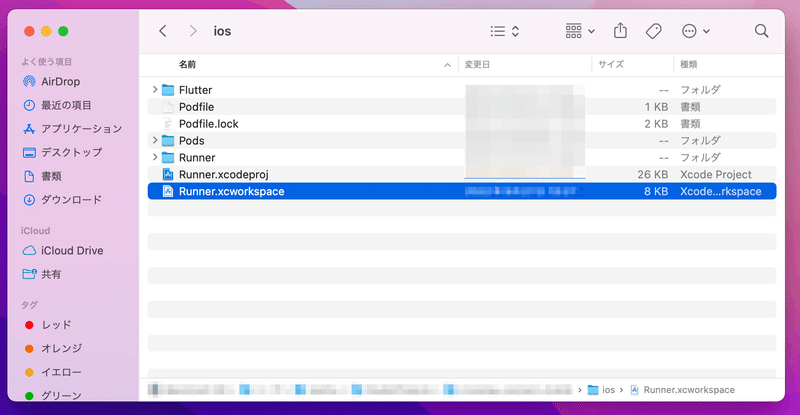The image size is (800, 415).
Task: Click the タグ sidebar section header
Action: pyautogui.click(x=29, y=305)
